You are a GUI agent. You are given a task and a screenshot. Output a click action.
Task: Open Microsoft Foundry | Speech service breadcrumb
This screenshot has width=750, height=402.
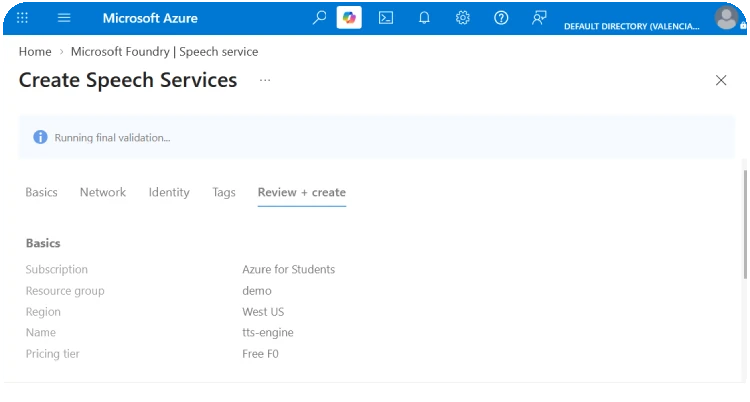(x=165, y=52)
